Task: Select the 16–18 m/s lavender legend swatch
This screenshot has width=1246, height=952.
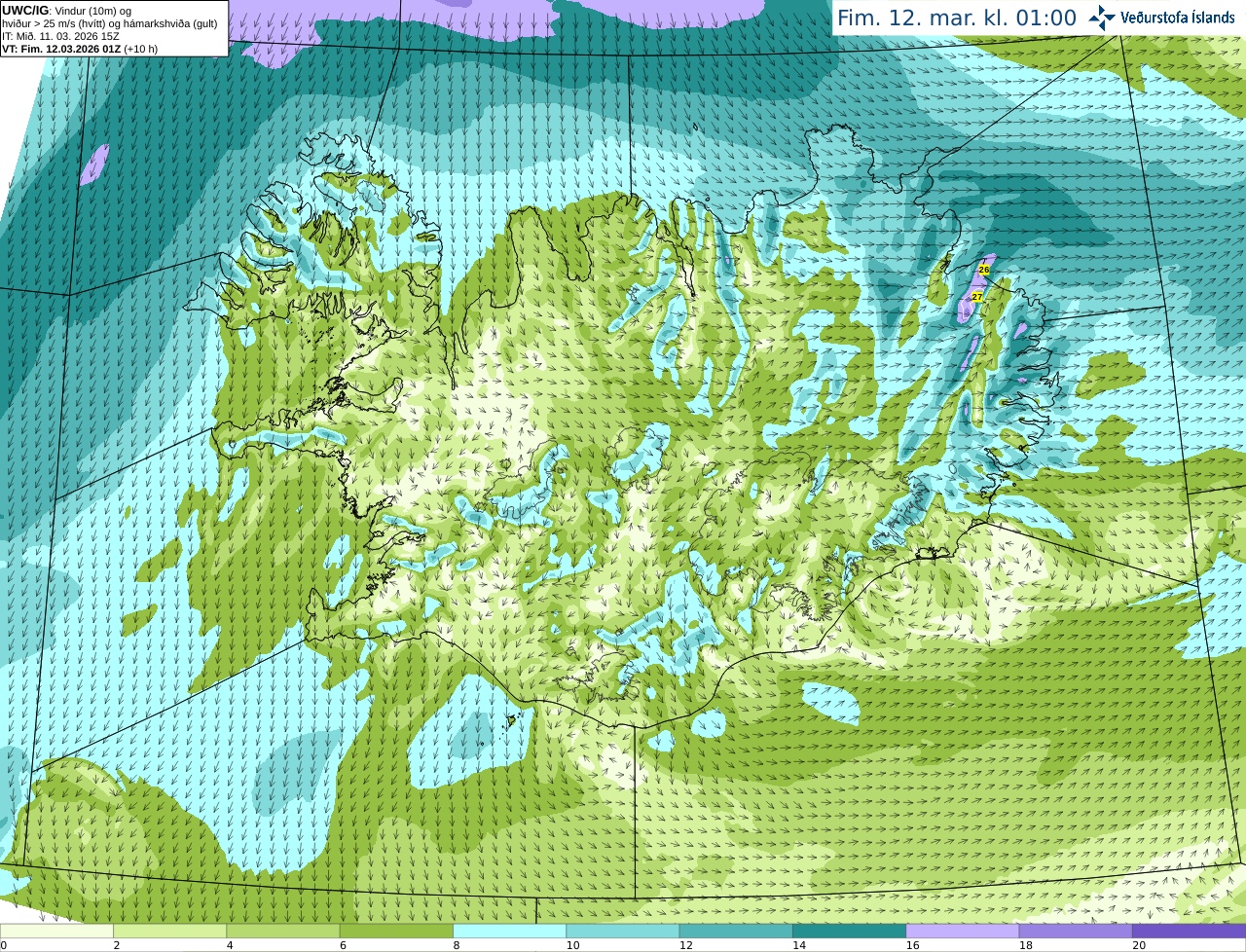Action: pyautogui.click(x=963, y=932)
